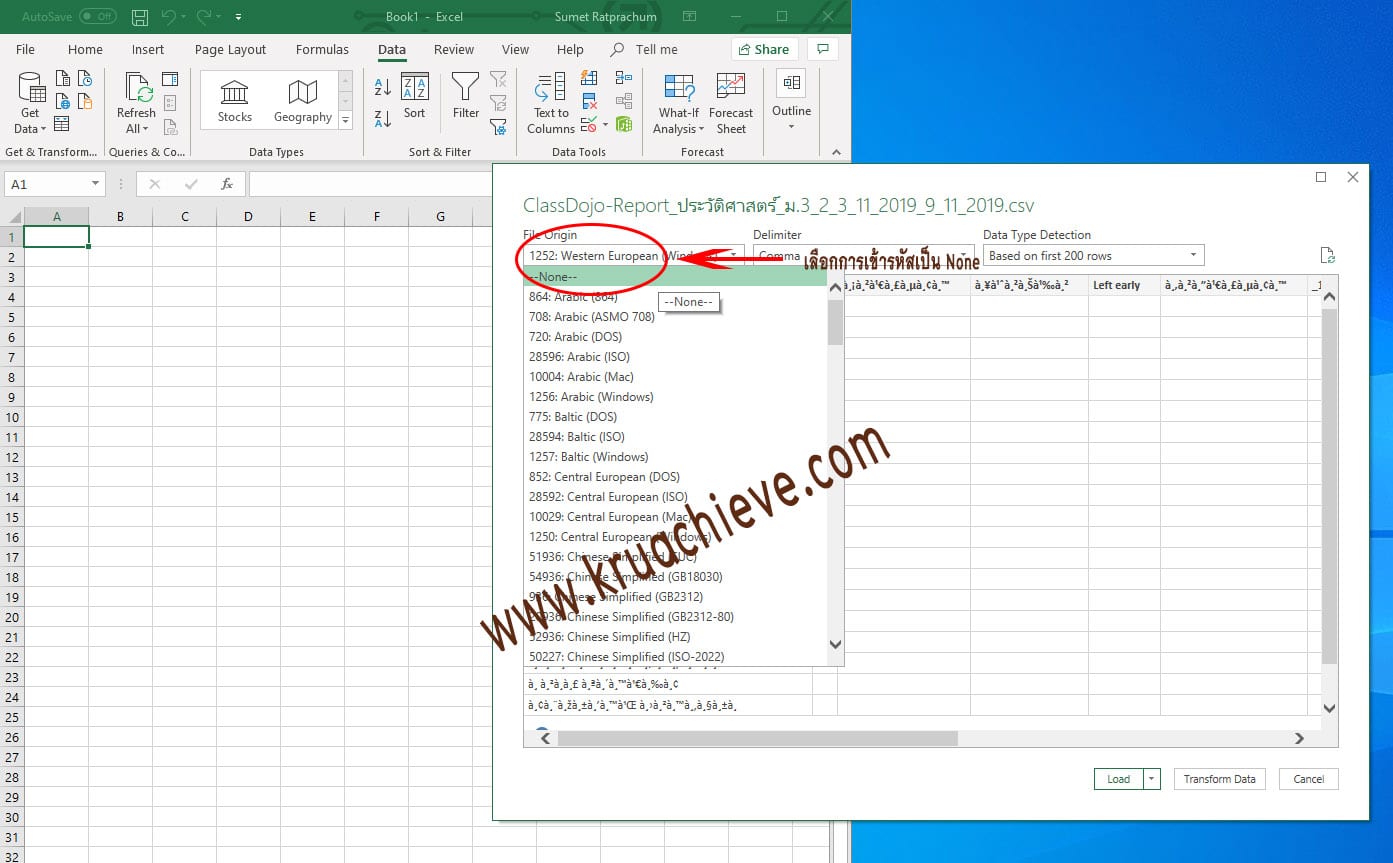Switch to the Insert tab
The height and width of the screenshot is (863, 1393).
(148, 49)
